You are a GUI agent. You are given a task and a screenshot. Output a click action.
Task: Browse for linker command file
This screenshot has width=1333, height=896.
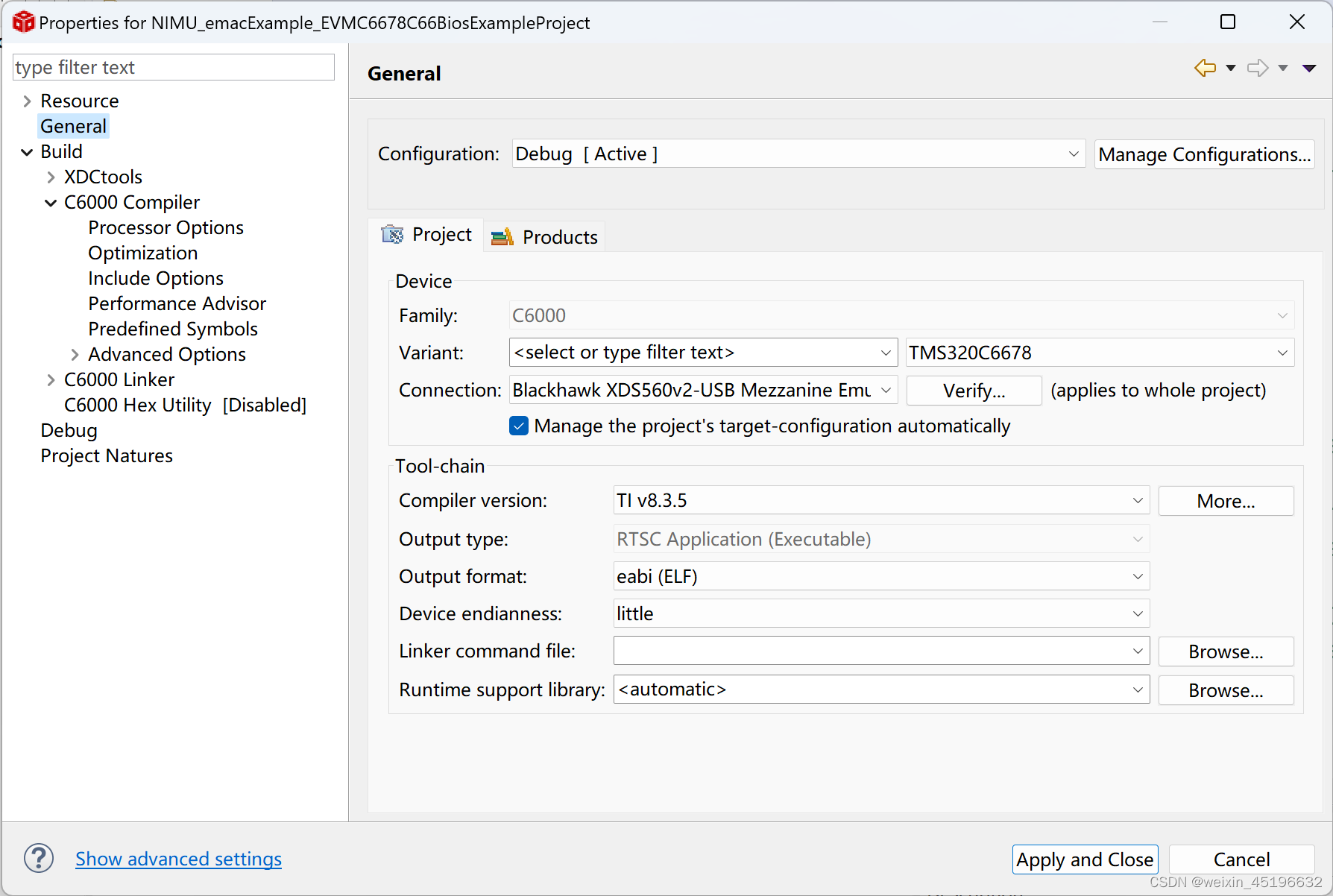tap(1226, 652)
